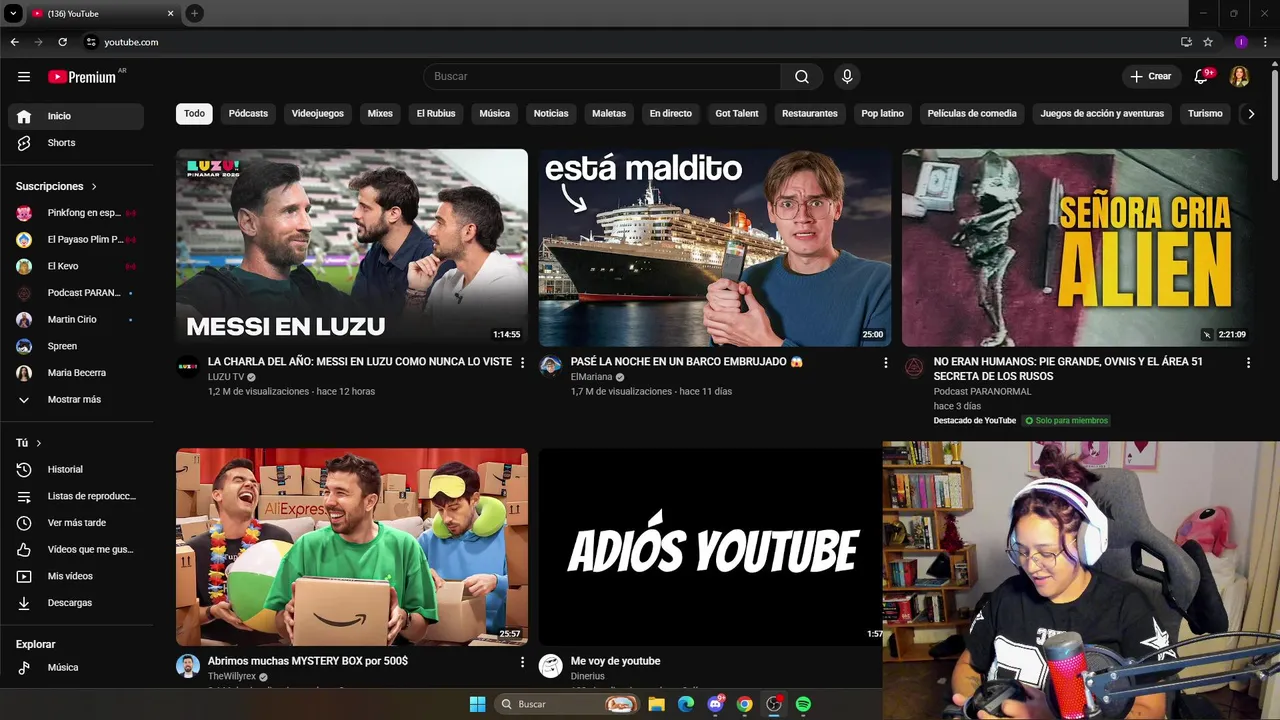
Task: Open the notifications bell
Action: point(1203,76)
